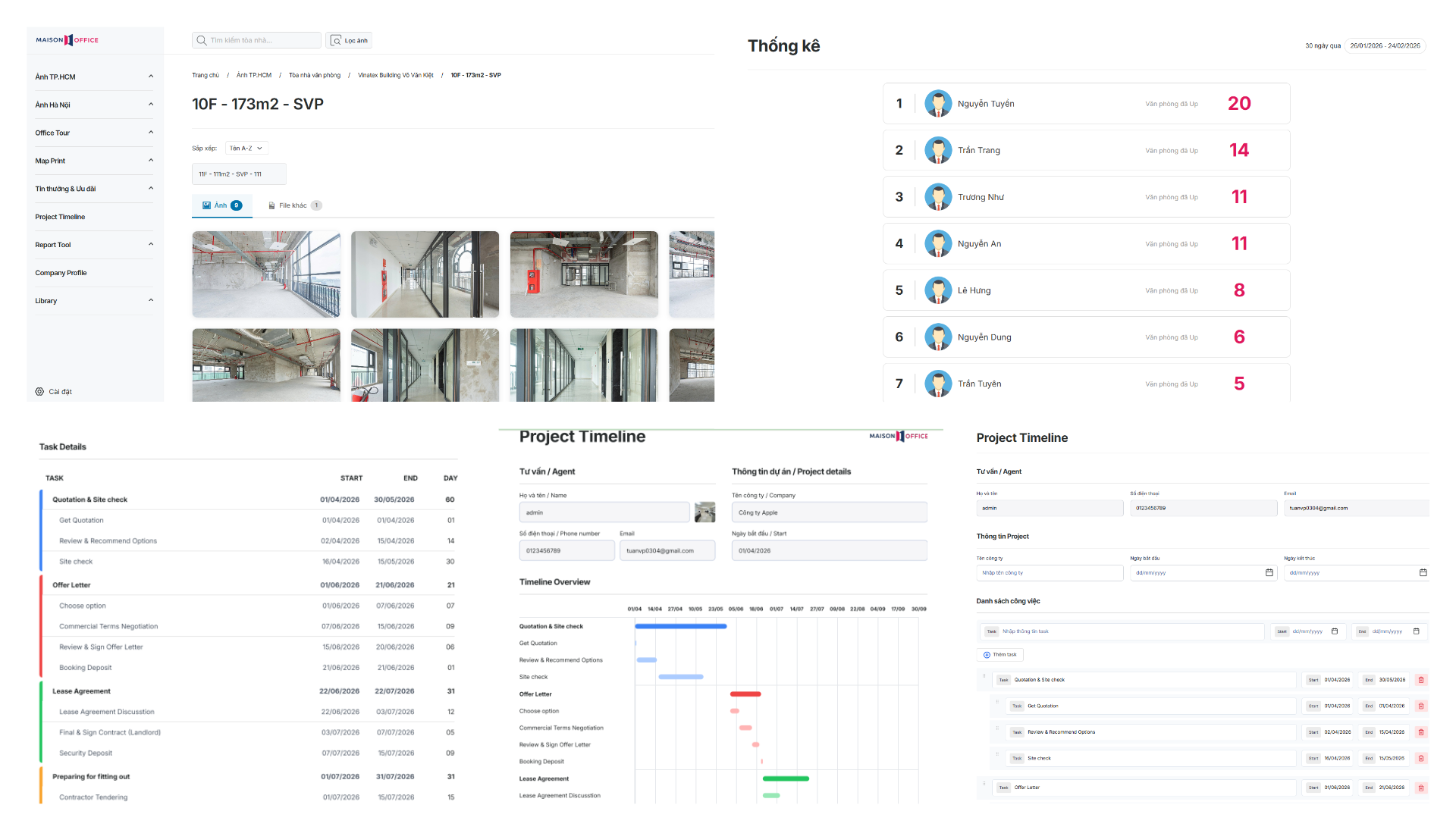The height and width of the screenshot is (830, 1456).
Task: Switch to the File khác tab
Action: click(294, 205)
